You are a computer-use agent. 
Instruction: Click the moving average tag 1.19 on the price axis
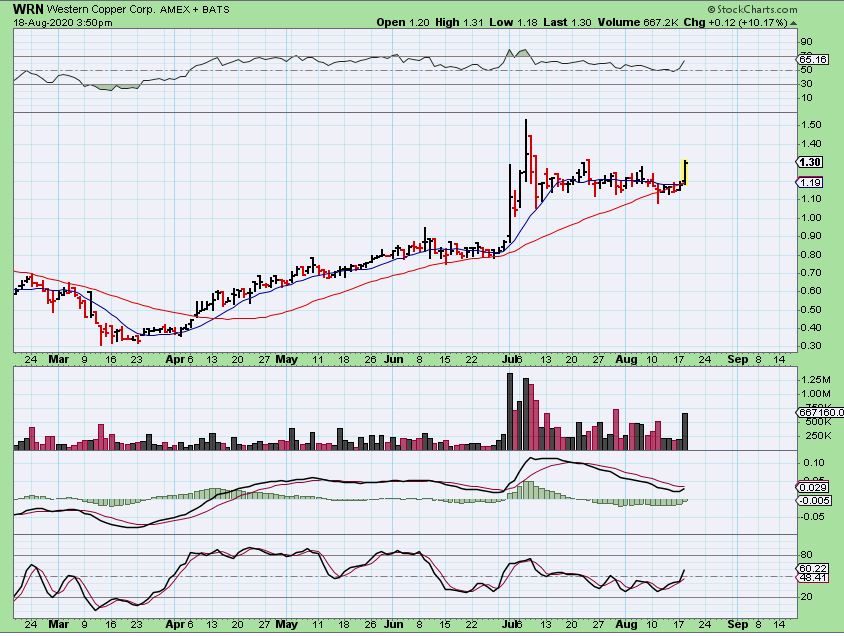810,183
